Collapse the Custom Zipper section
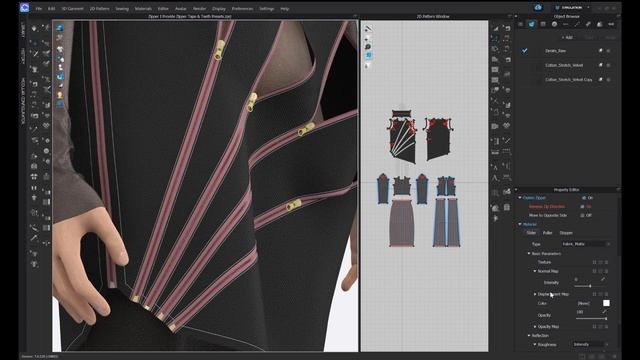Image resolution: width=640 pixels, height=360 pixels. click(x=520, y=198)
